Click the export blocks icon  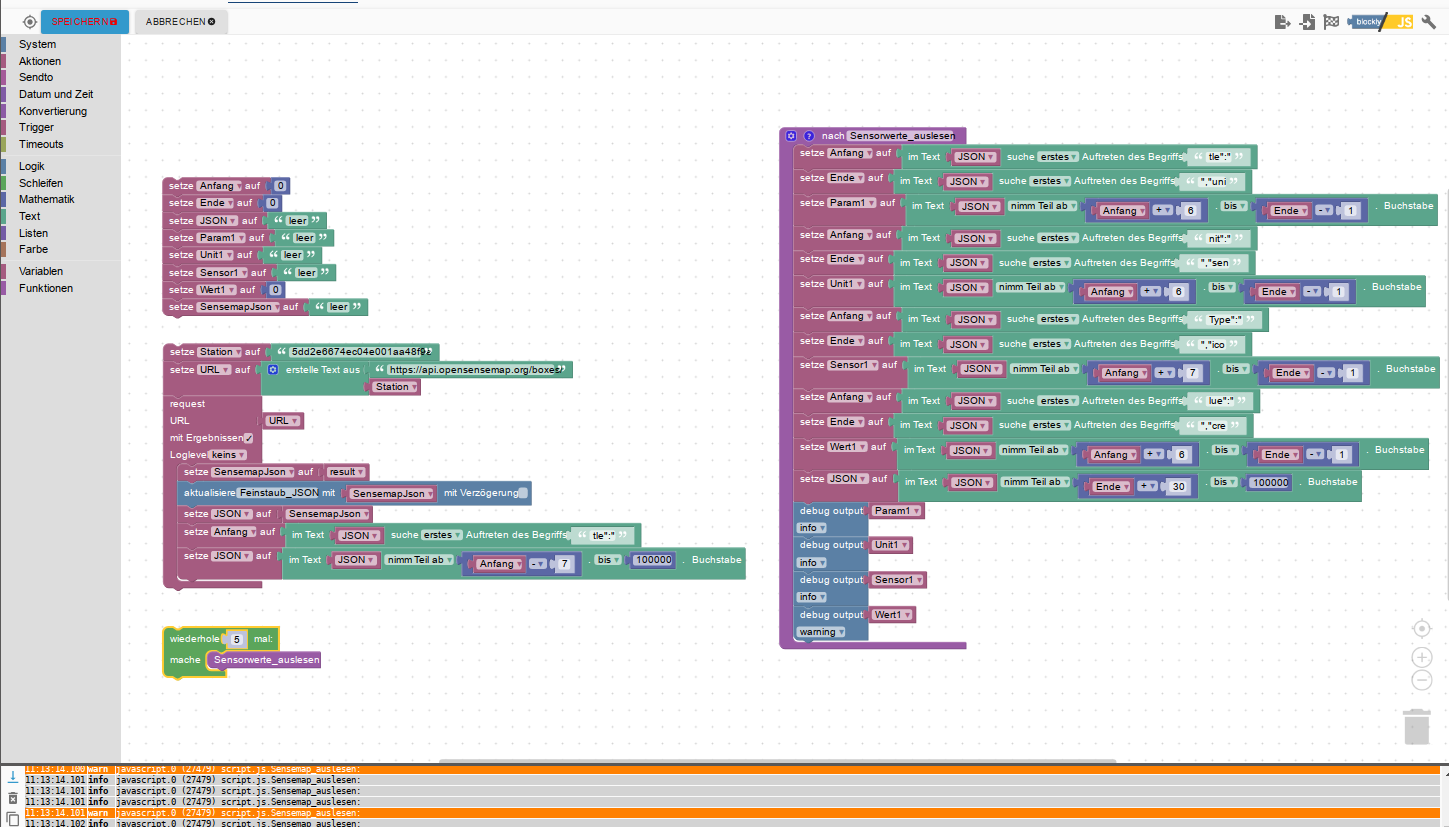(1283, 21)
